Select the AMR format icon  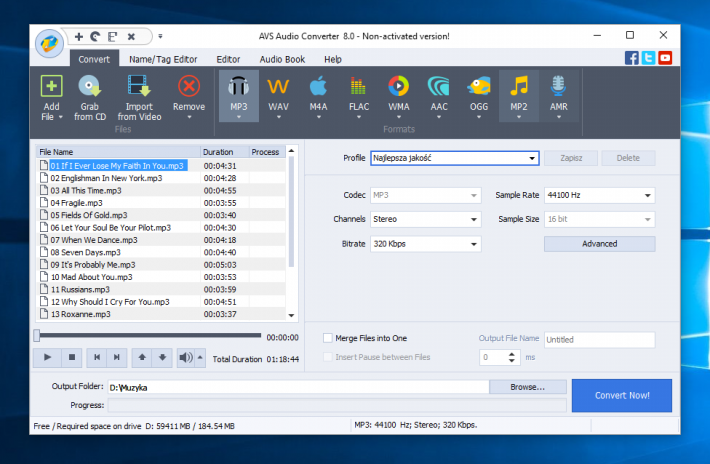pos(558,86)
